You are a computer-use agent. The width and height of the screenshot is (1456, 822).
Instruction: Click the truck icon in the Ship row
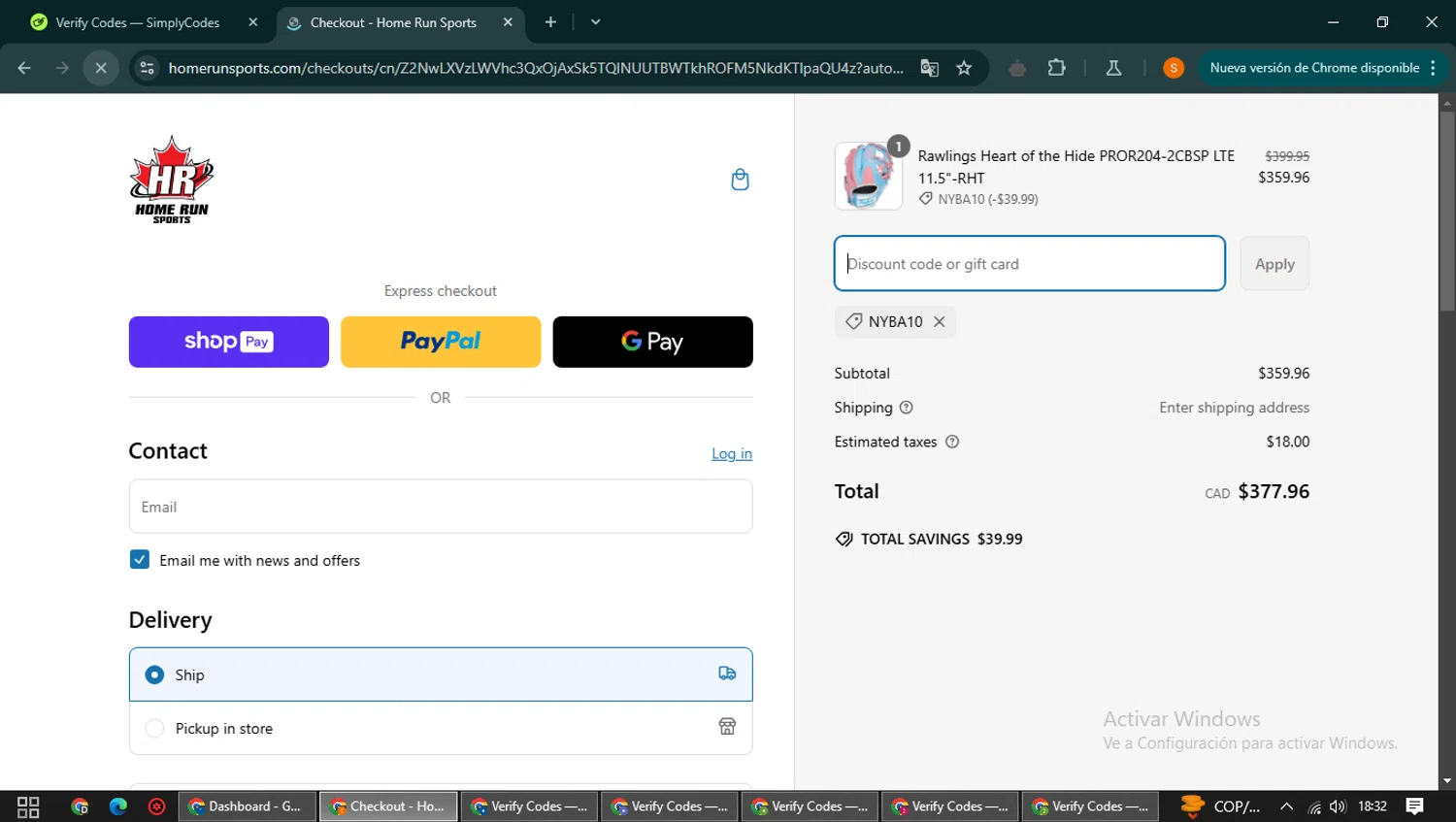click(x=727, y=674)
